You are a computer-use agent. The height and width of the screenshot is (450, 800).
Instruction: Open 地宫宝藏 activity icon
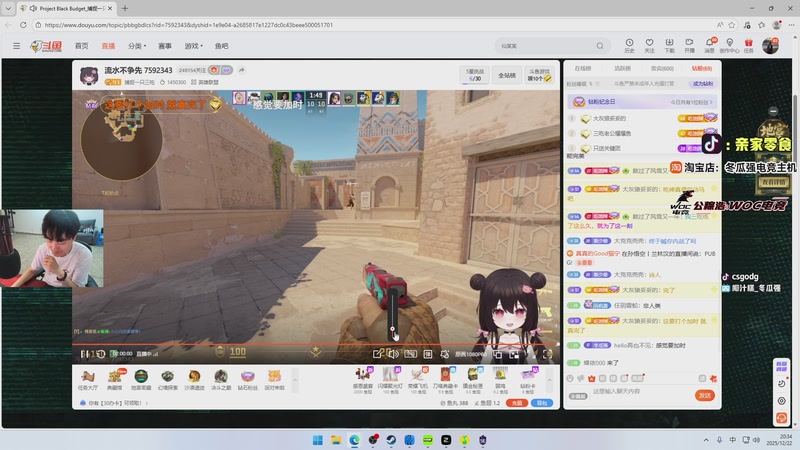141,380
